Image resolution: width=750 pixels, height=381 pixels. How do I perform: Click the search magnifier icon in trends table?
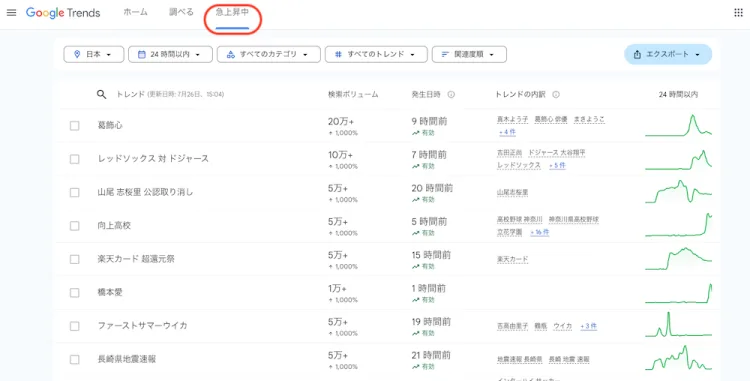pyautogui.click(x=101, y=95)
